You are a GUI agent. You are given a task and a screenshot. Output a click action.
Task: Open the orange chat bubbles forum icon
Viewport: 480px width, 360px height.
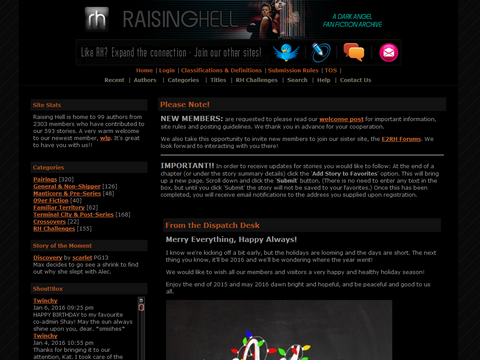tap(354, 52)
